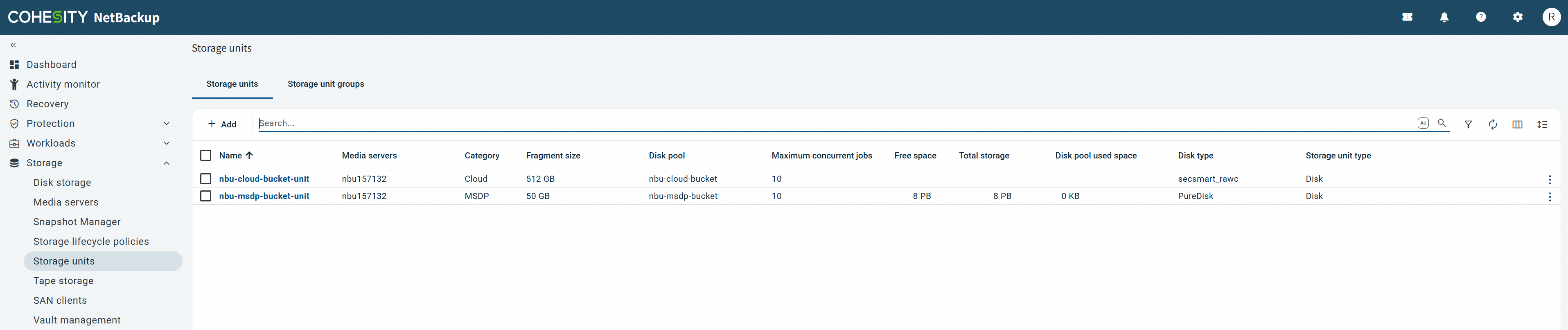Click the Name sort arrow

click(x=249, y=155)
